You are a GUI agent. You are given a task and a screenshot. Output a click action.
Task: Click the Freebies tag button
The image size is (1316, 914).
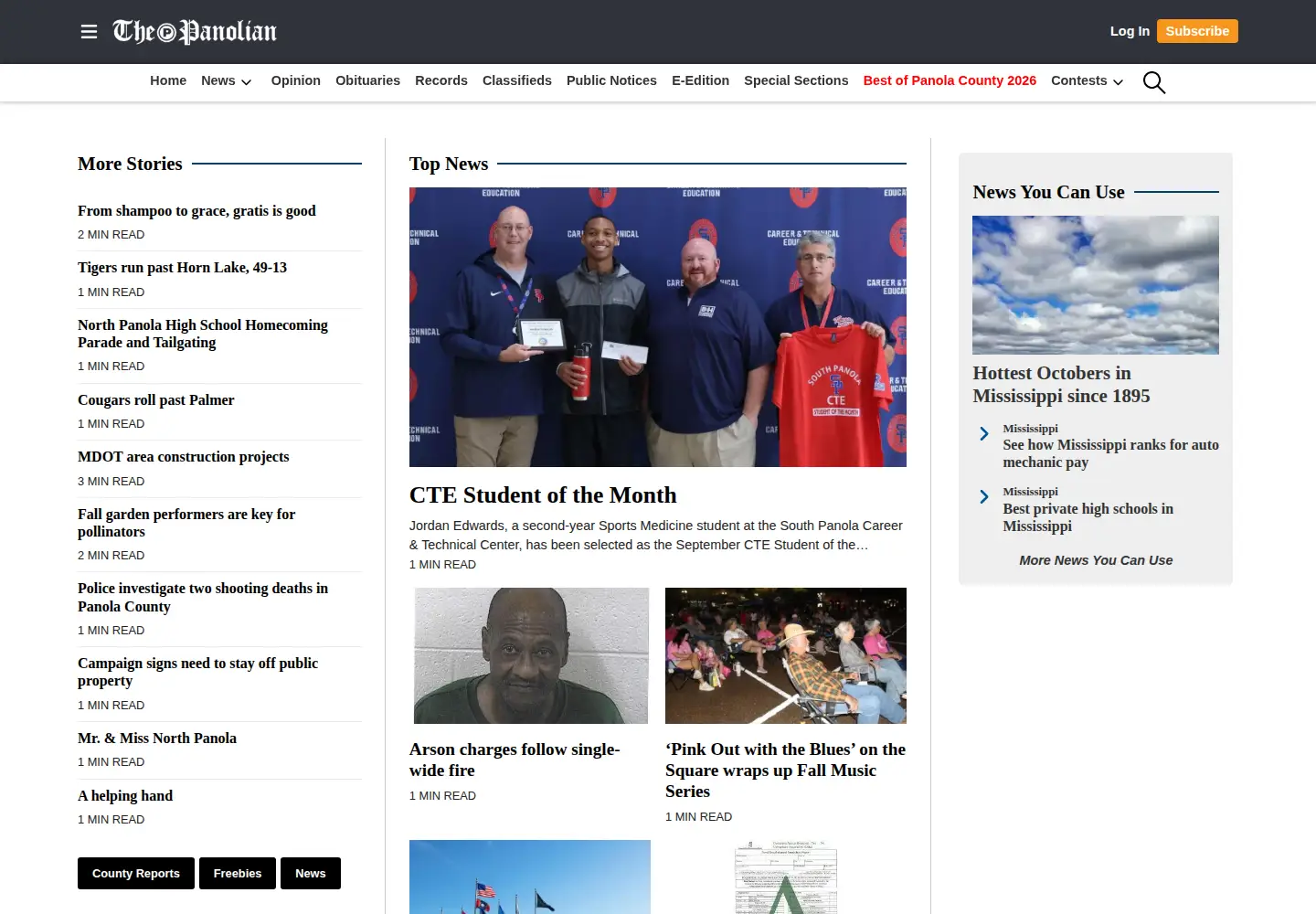click(x=238, y=874)
